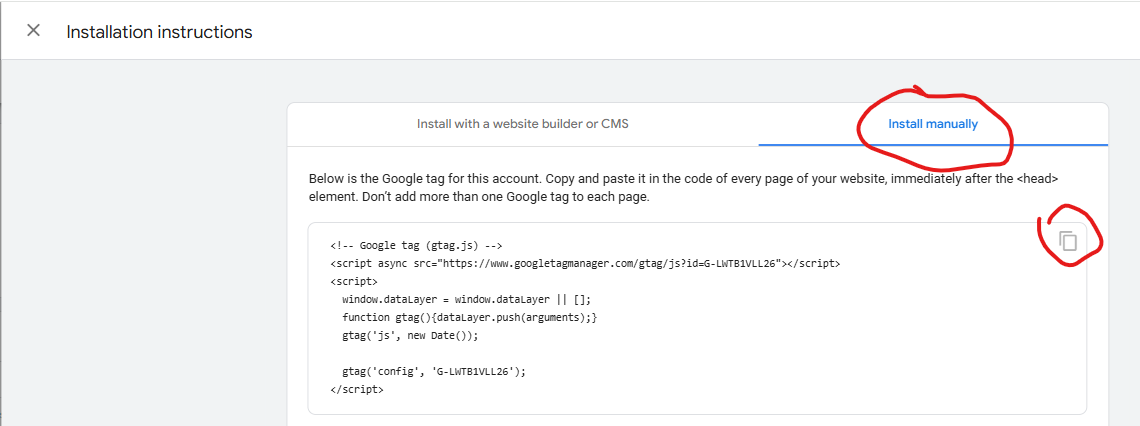Click the function gtag() code line
1140x426 pixels.
pos(470,318)
